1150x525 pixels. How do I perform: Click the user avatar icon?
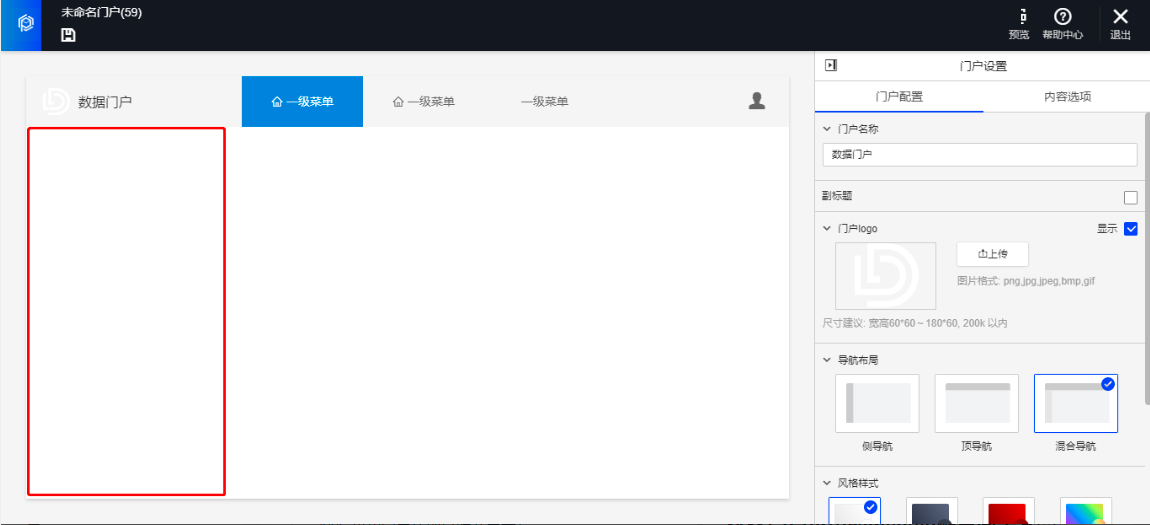pos(757,100)
